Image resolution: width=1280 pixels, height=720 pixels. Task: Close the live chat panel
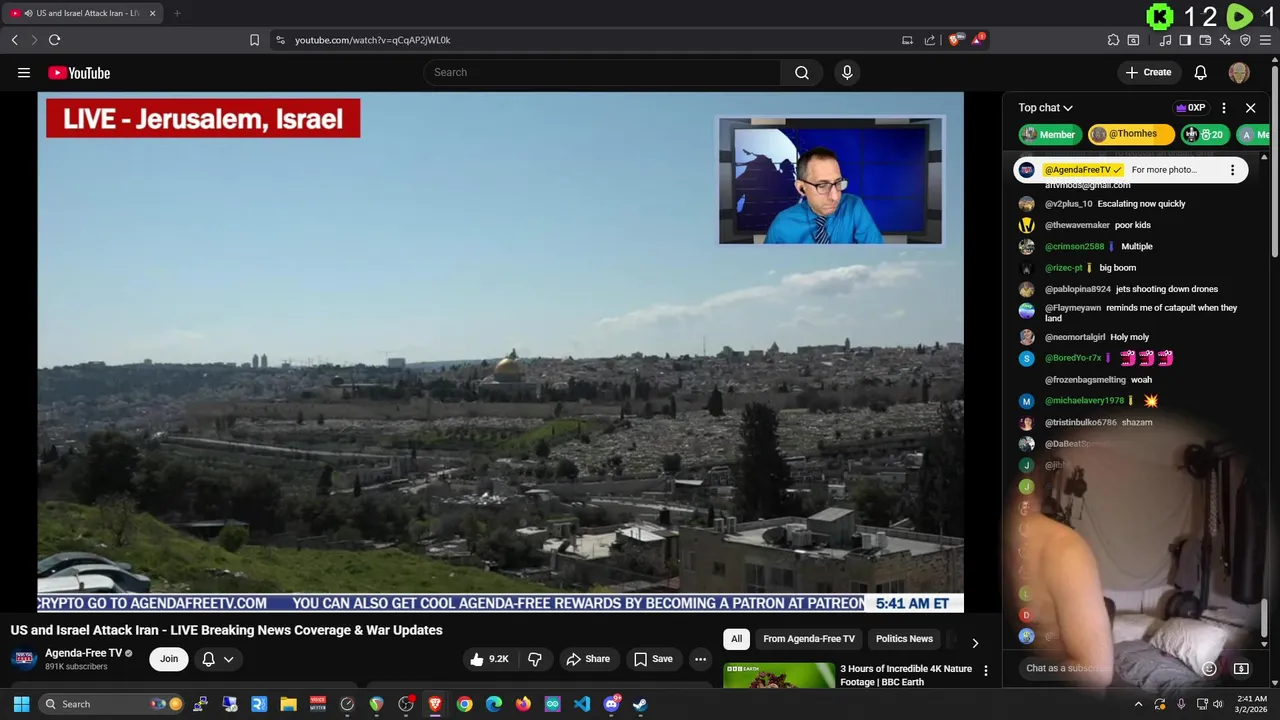(x=1250, y=108)
